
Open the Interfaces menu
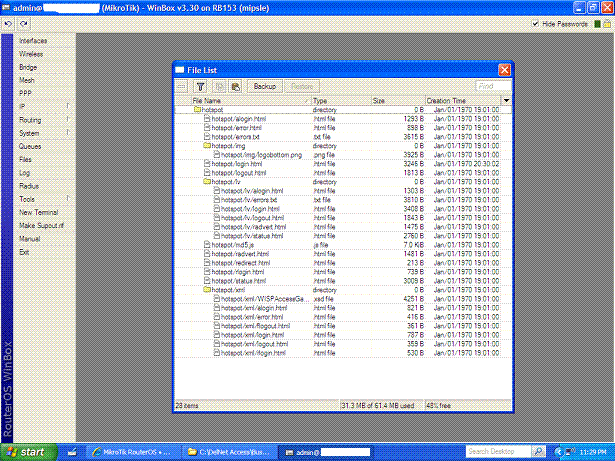coord(33,40)
